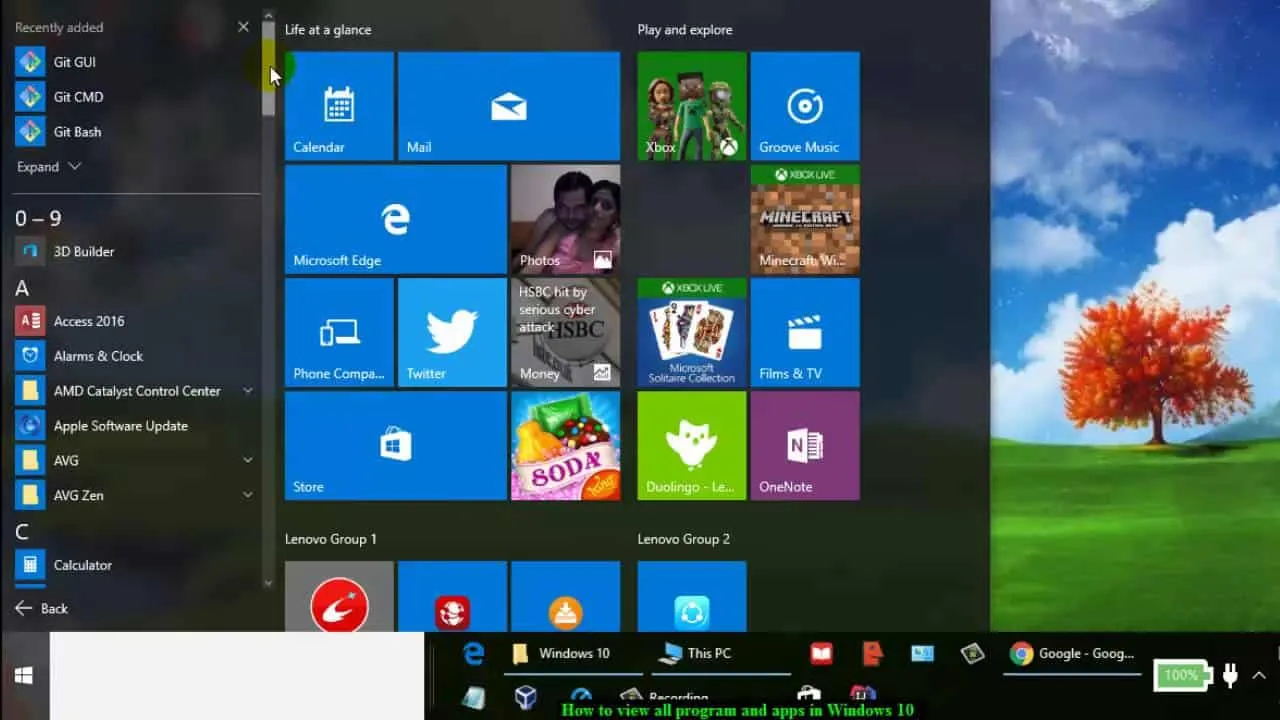
Task: Open Access 2016
Action: click(x=88, y=320)
